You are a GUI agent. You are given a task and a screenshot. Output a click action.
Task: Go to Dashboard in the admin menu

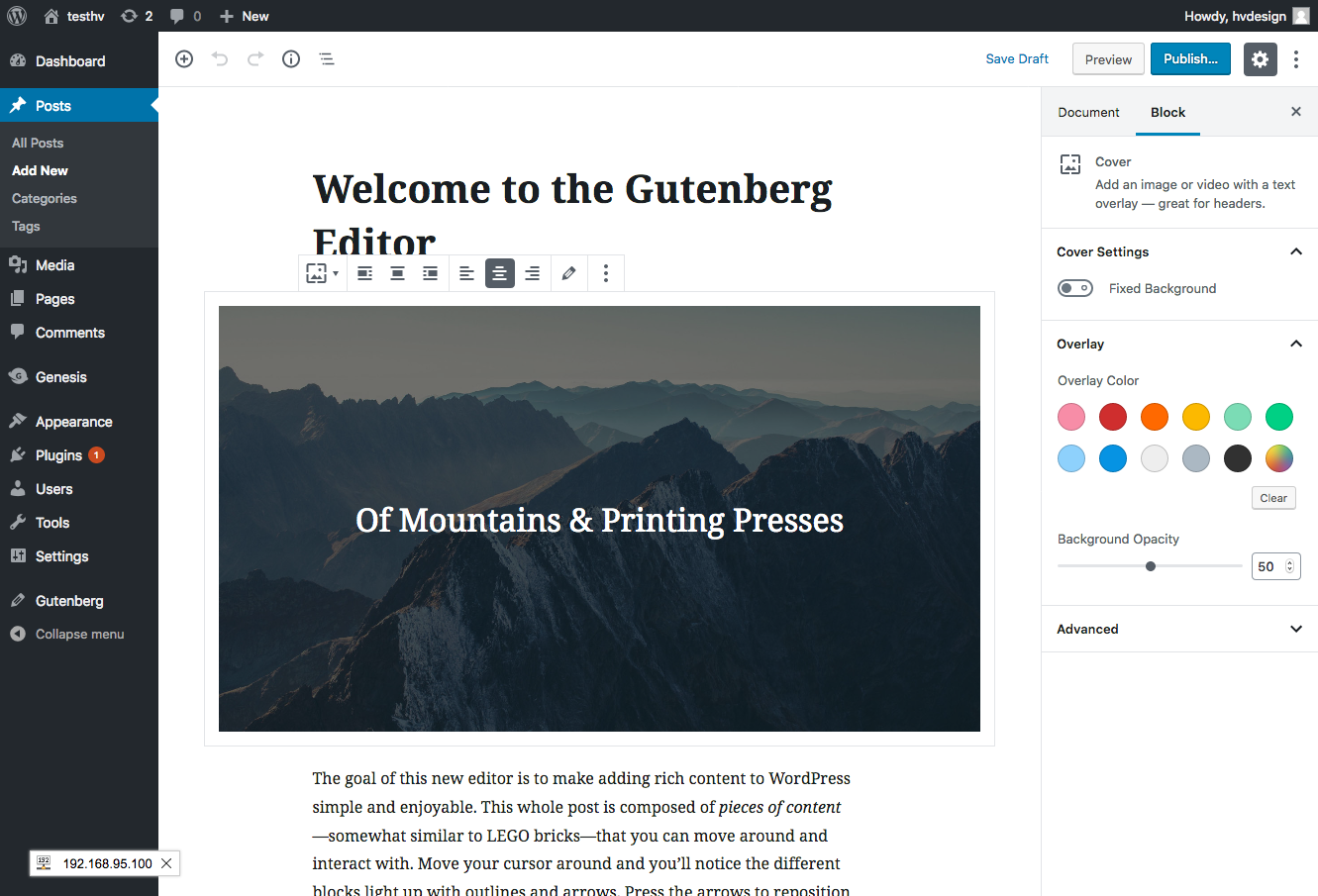coord(79,61)
